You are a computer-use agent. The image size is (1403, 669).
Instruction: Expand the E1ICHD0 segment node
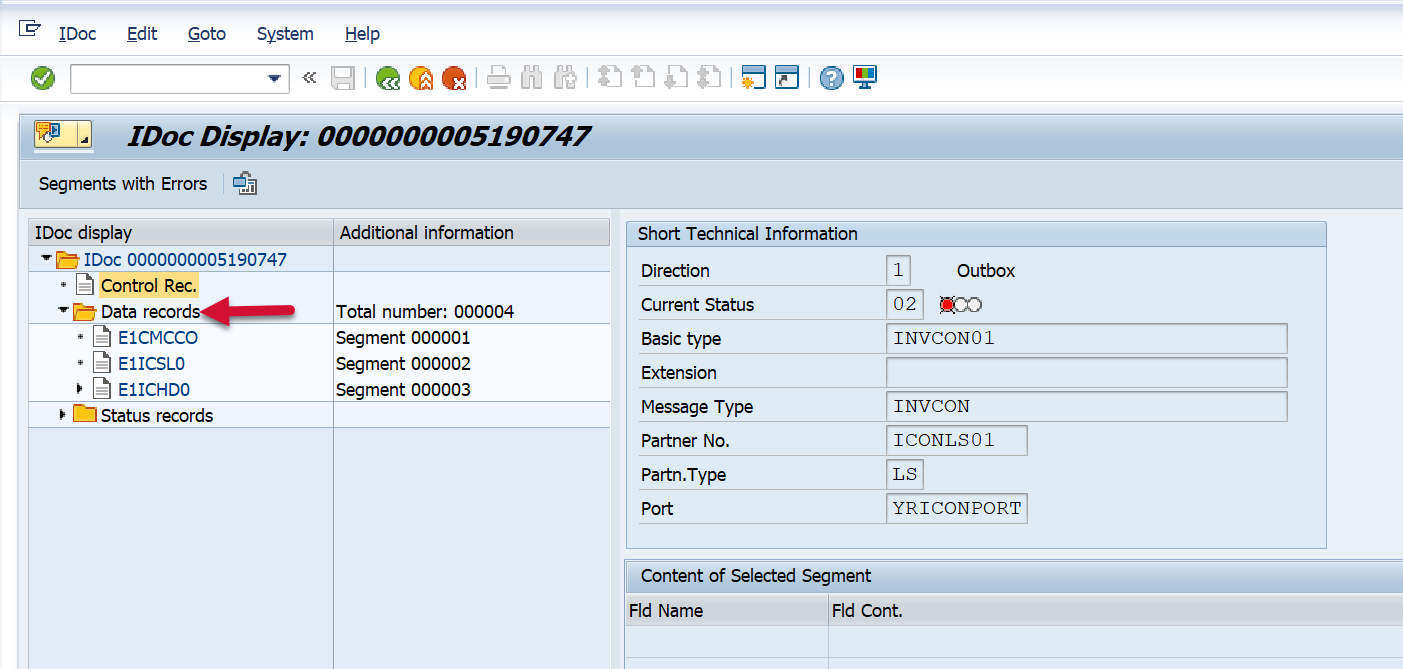pyautogui.click(x=80, y=389)
